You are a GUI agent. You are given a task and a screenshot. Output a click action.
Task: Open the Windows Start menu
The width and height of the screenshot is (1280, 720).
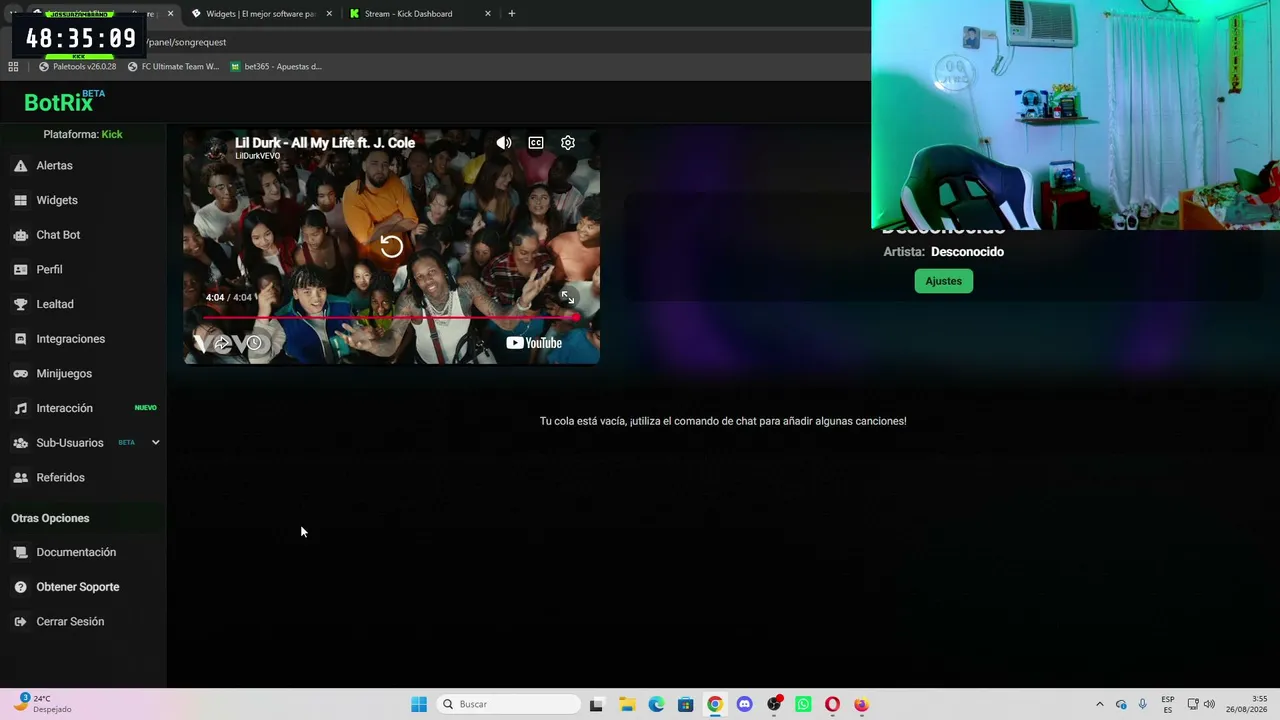pyautogui.click(x=419, y=704)
